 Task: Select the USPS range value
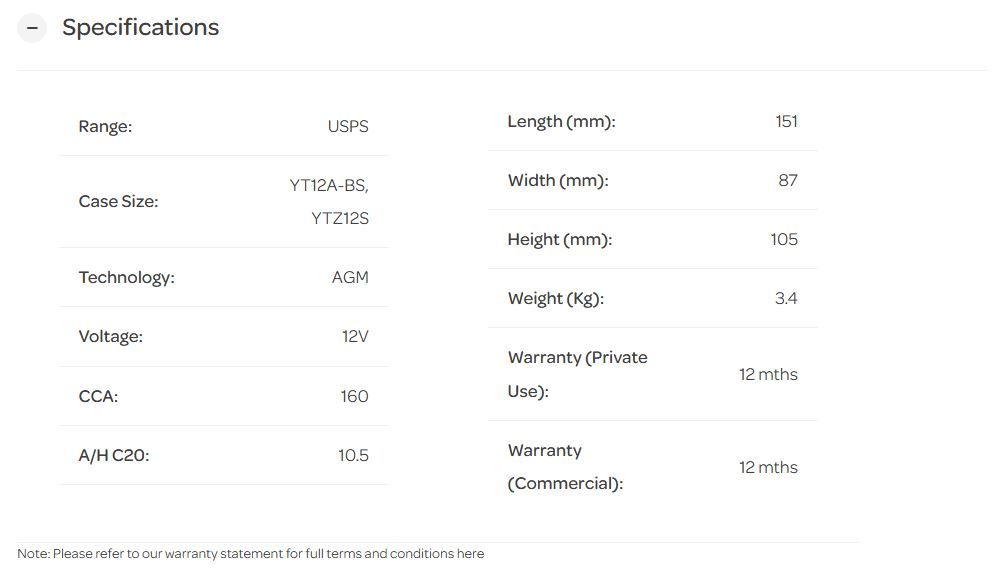(348, 126)
